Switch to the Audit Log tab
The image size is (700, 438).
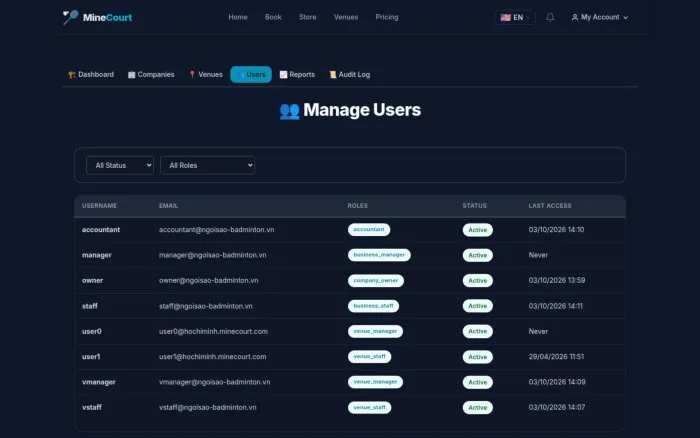[x=350, y=75]
